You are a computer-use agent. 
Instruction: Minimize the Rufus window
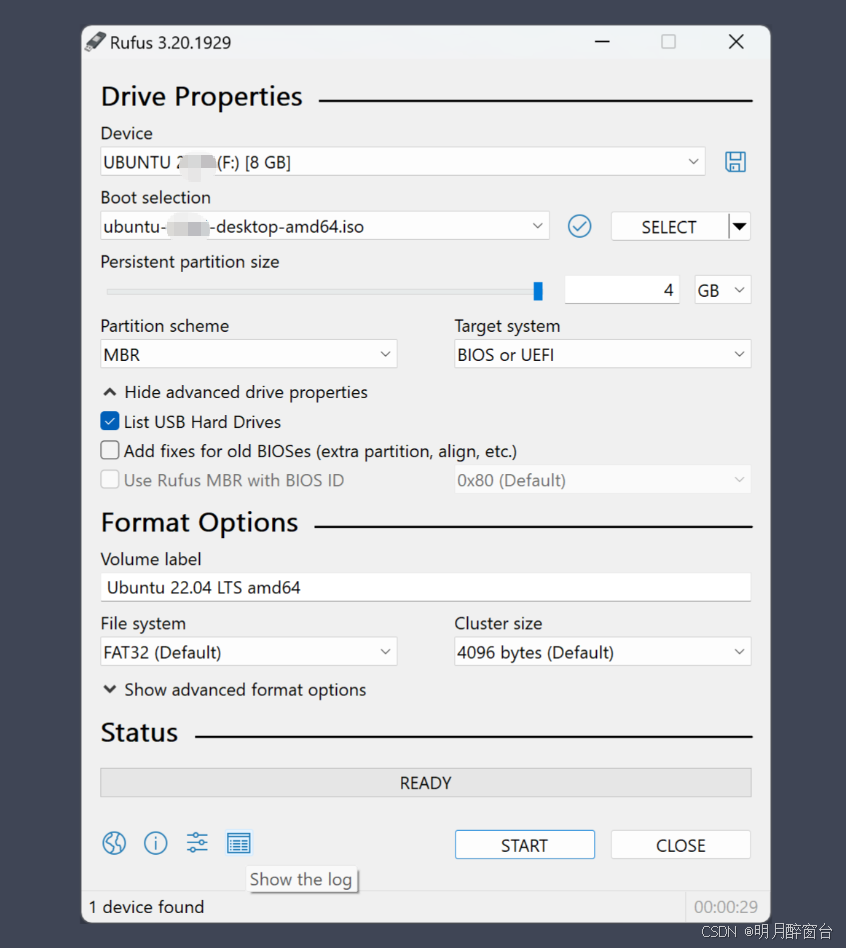pos(602,42)
